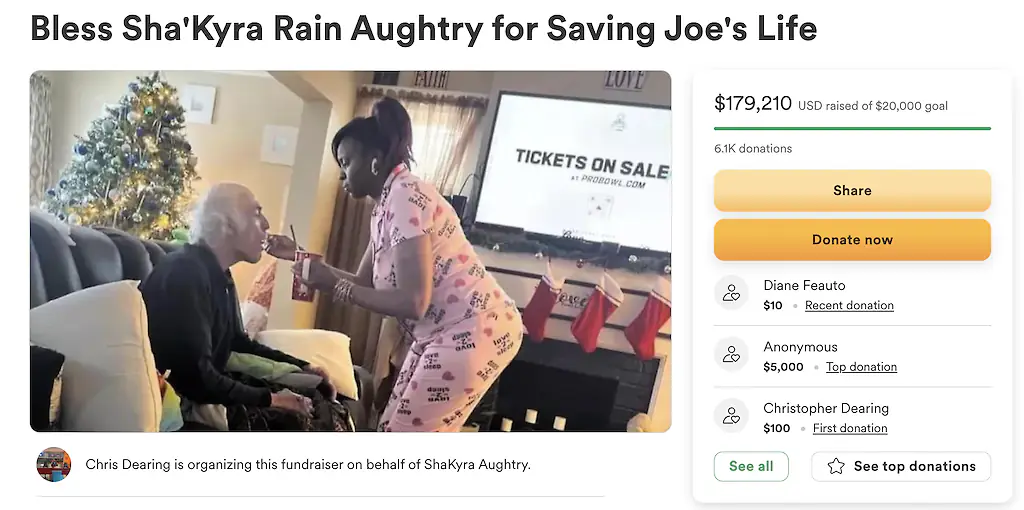
Task: Follow the Recent donation link
Action: tap(849, 306)
